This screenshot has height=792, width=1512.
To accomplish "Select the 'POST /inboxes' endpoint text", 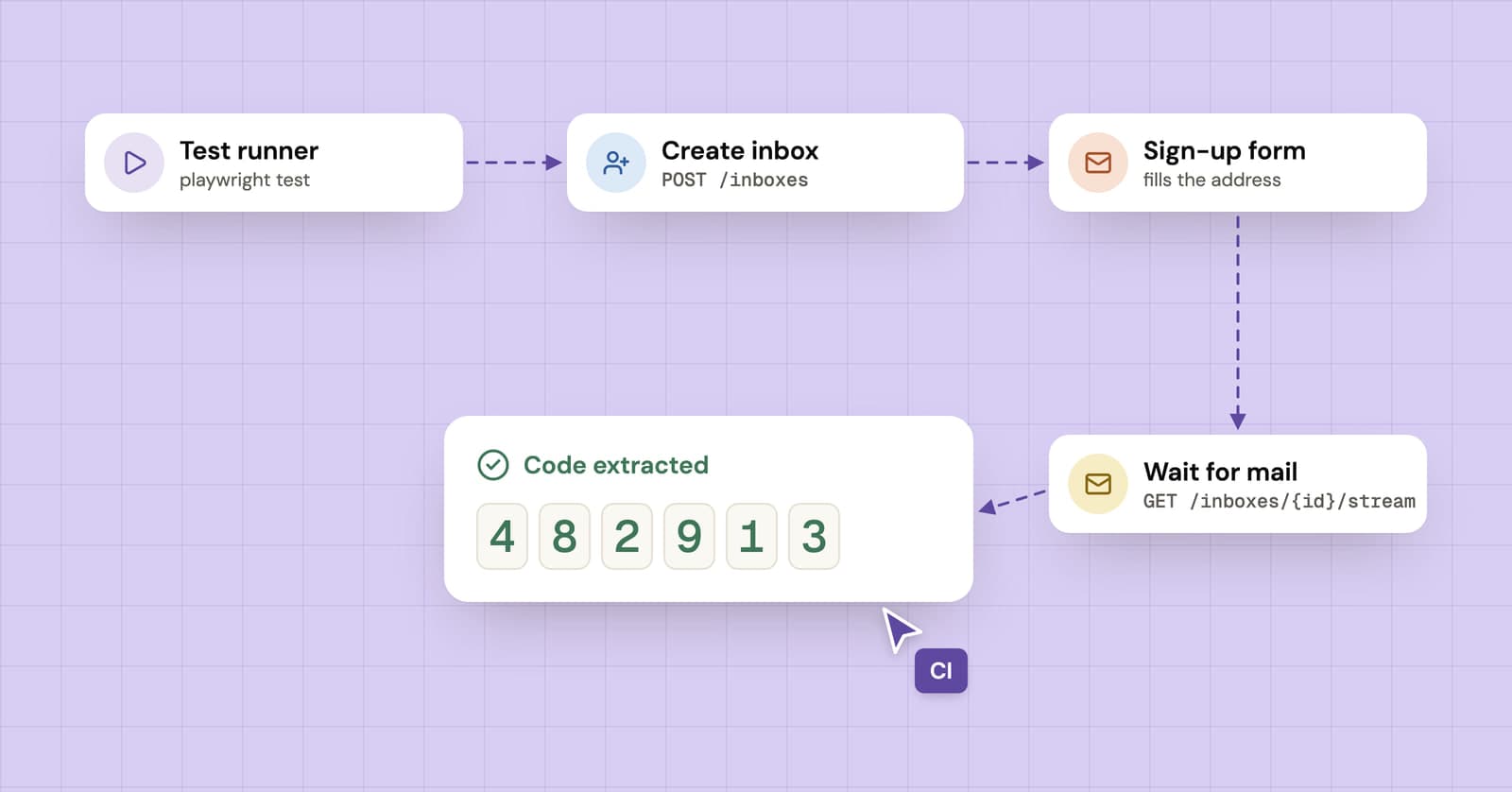I will click(x=735, y=180).
